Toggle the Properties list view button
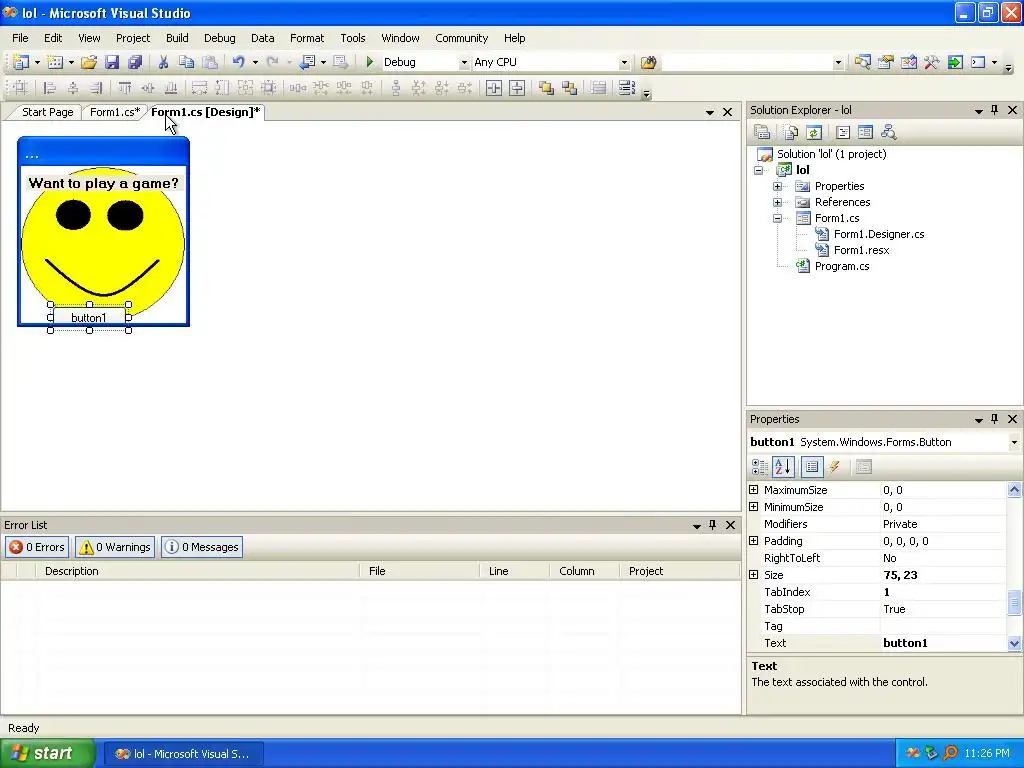 click(812, 467)
